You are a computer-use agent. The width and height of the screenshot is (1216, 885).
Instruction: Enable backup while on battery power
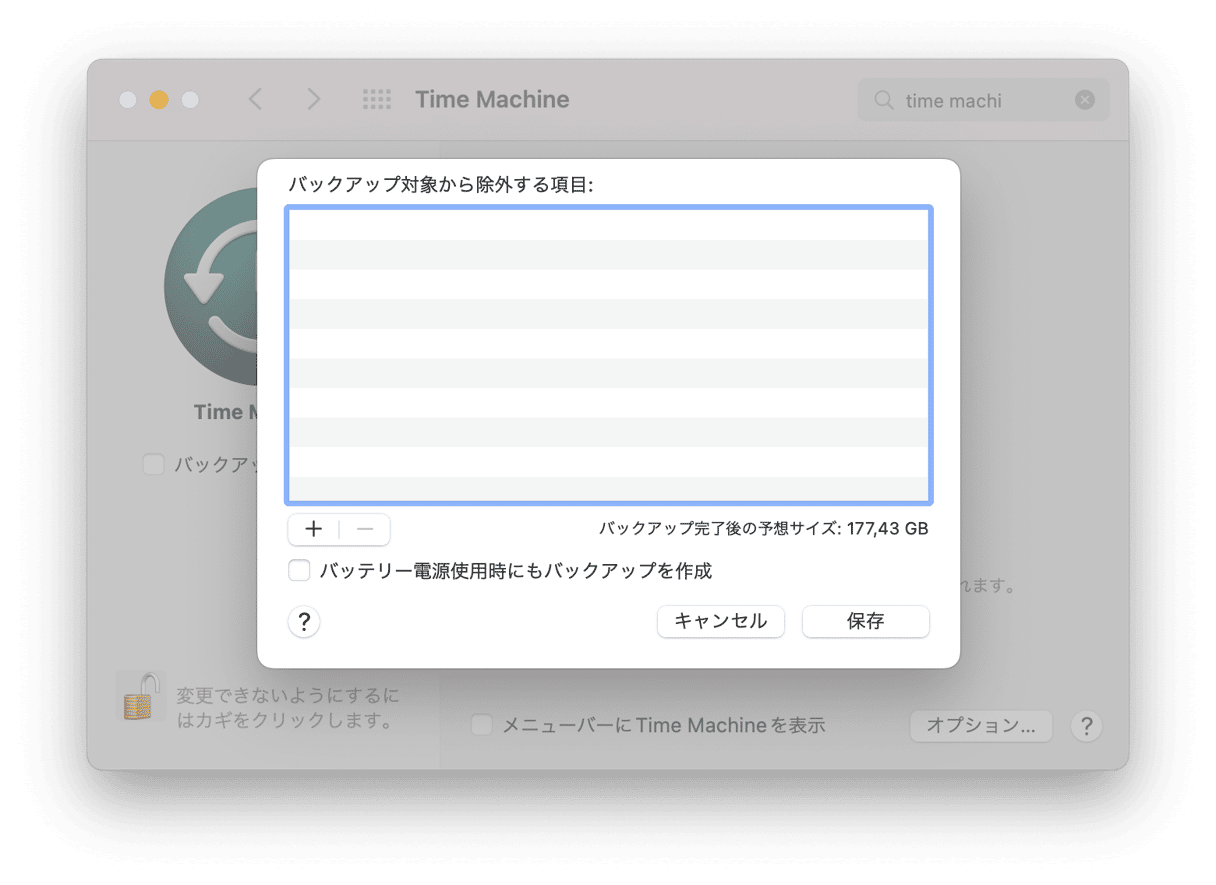pos(299,571)
